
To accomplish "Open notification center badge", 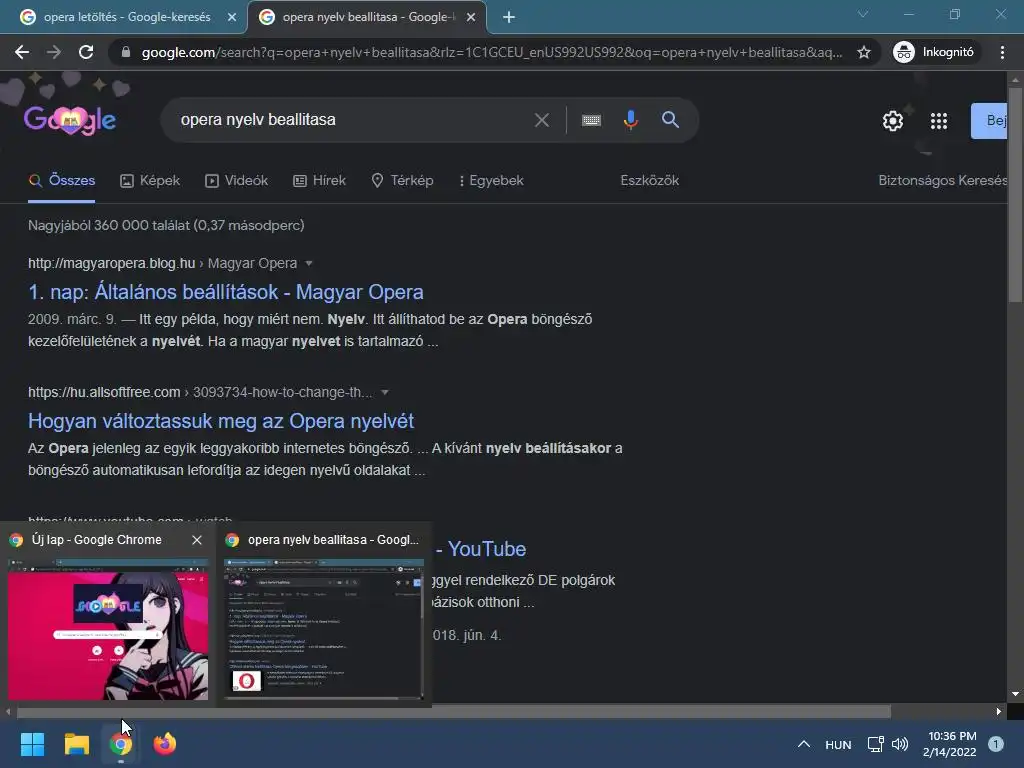I will (x=995, y=744).
